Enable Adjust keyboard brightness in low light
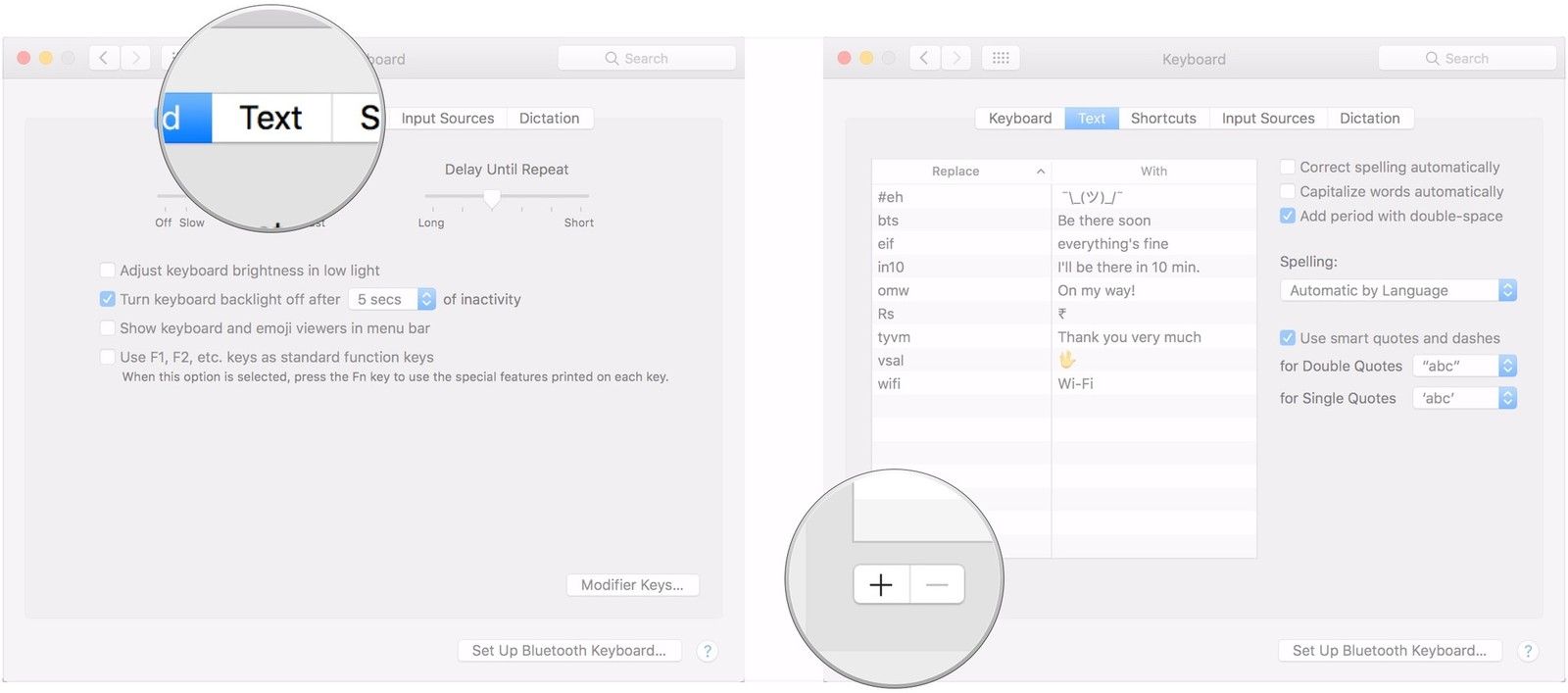The width and height of the screenshot is (1568, 693). point(108,271)
